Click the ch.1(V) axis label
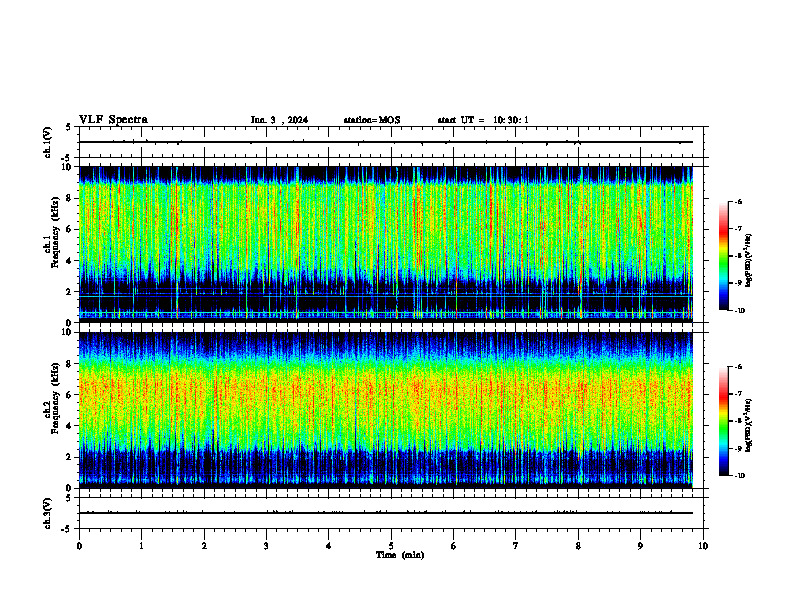The image size is (792, 612). pyautogui.click(x=48, y=142)
